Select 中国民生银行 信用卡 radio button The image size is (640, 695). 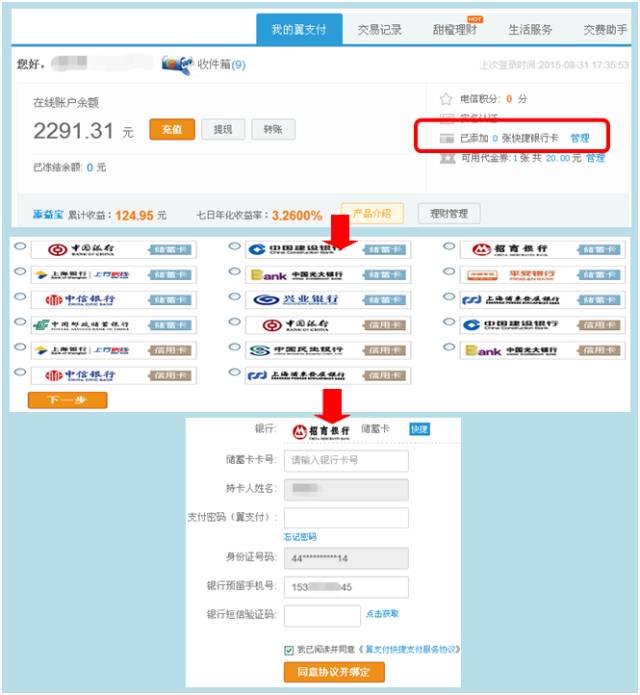point(235,347)
